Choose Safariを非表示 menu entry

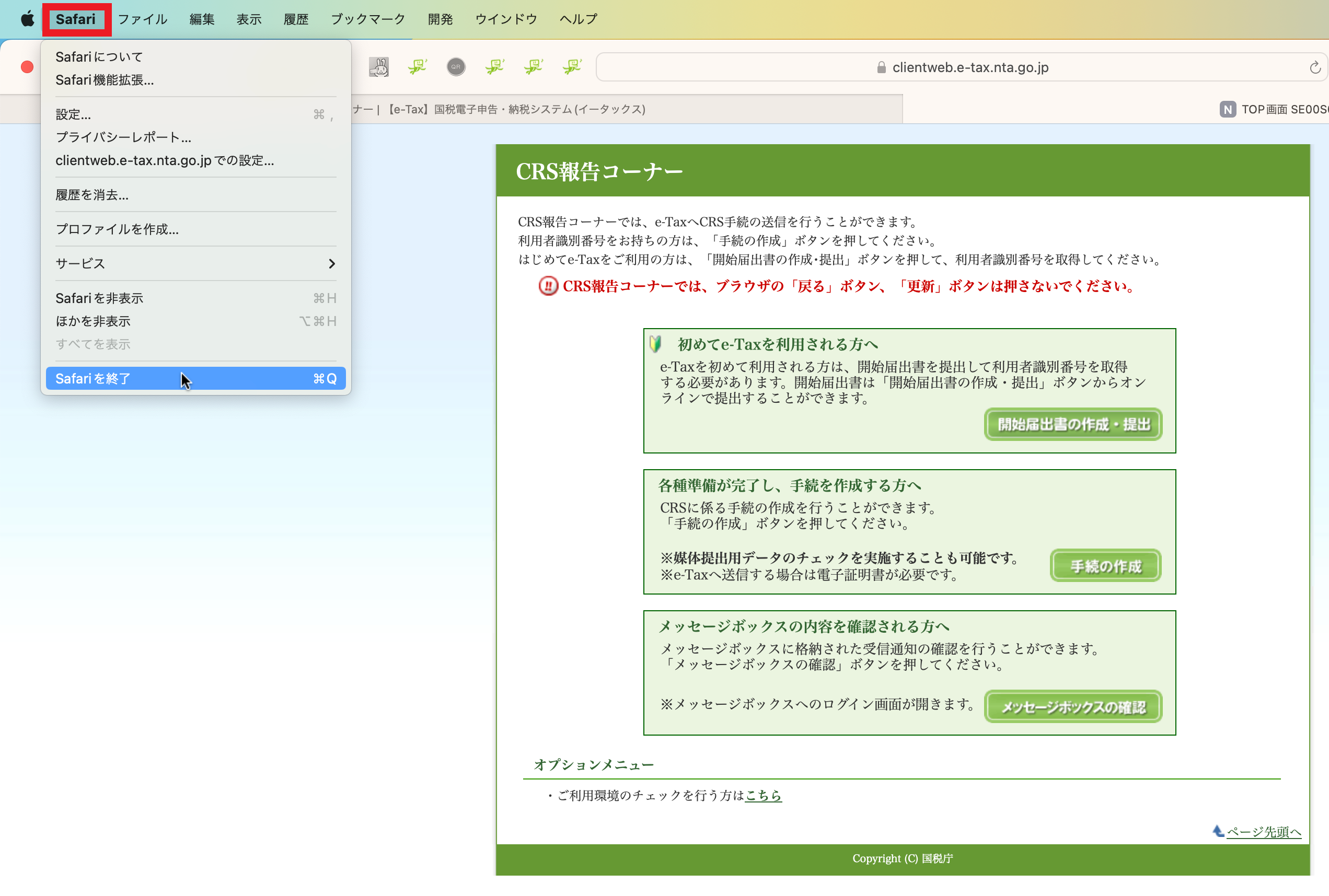(x=195, y=298)
